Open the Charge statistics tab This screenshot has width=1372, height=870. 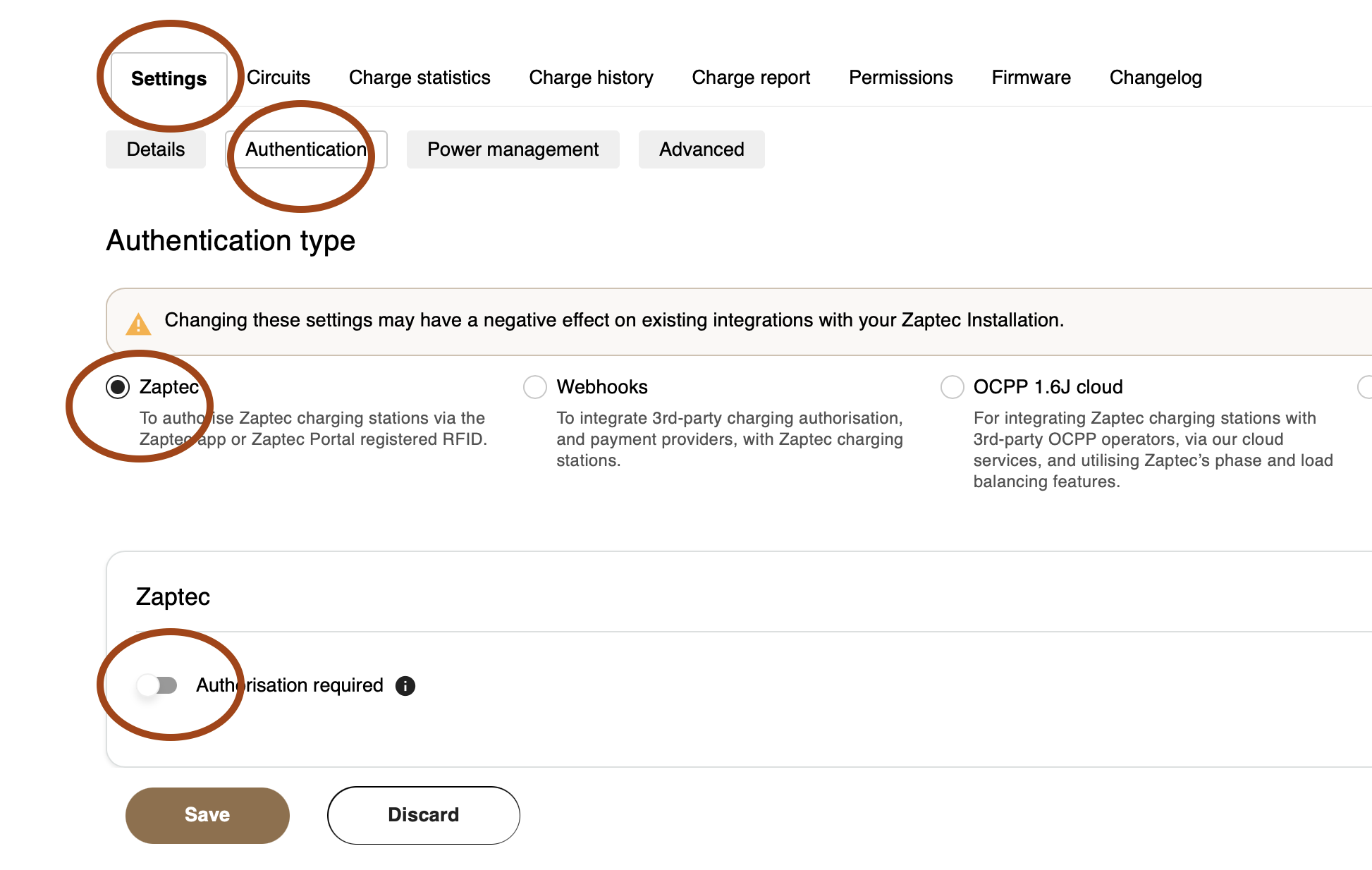pyautogui.click(x=419, y=78)
